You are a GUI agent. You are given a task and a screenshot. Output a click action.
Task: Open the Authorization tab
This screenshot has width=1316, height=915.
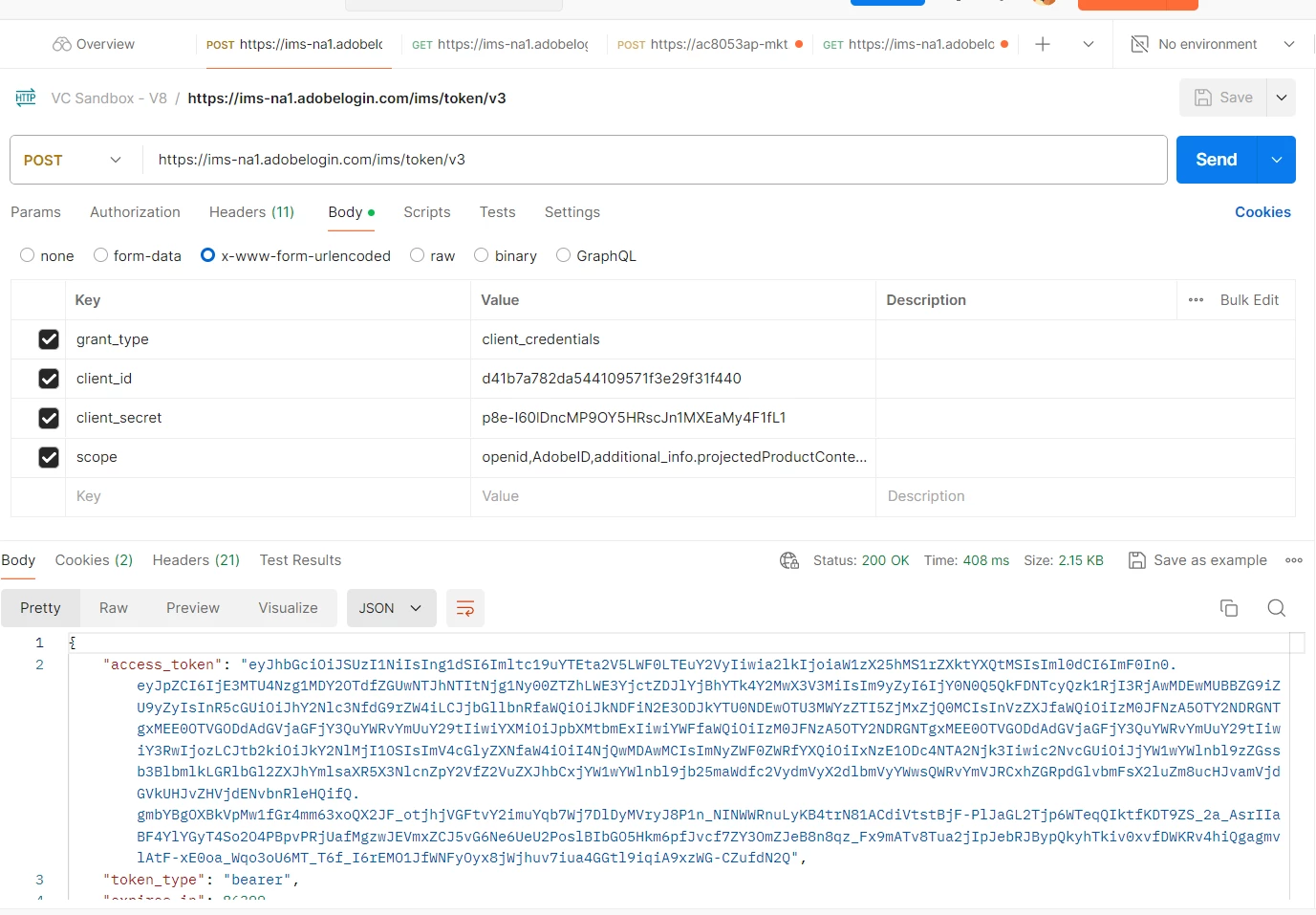pos(135,212)
